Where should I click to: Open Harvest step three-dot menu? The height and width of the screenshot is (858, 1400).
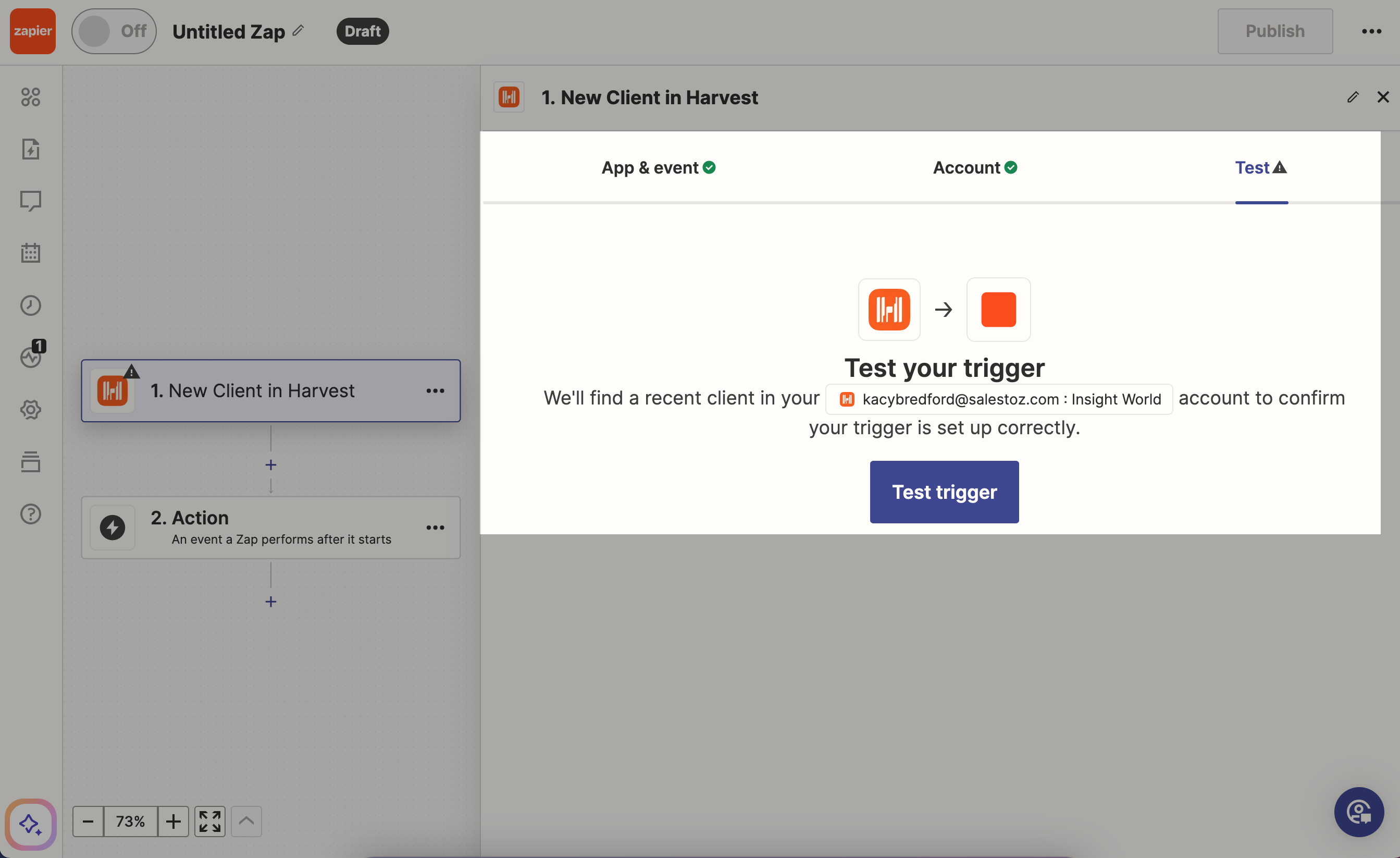pyautogui.click(x=435, y=390)
